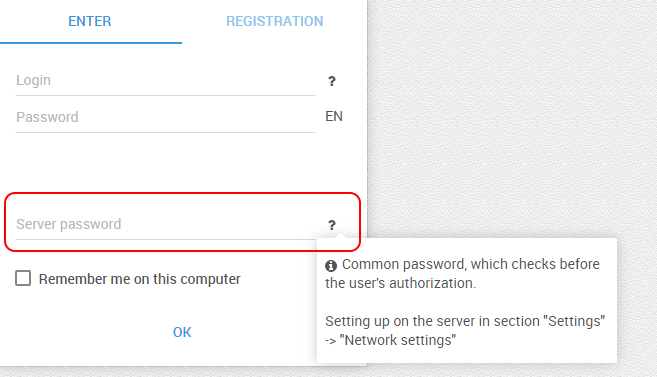Image resolution: width=657 pixels, height=377 pixels.
Task: Click the "Remember me on this computer" label
Action: 140,279
